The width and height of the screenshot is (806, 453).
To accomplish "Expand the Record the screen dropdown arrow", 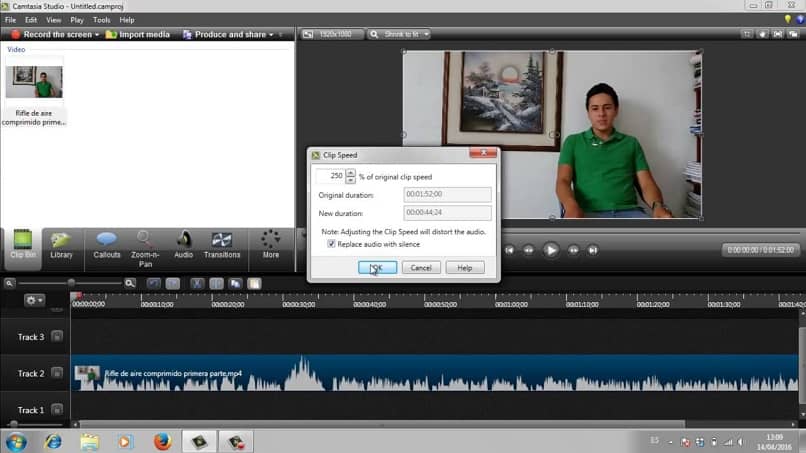I will click(97, 35).
